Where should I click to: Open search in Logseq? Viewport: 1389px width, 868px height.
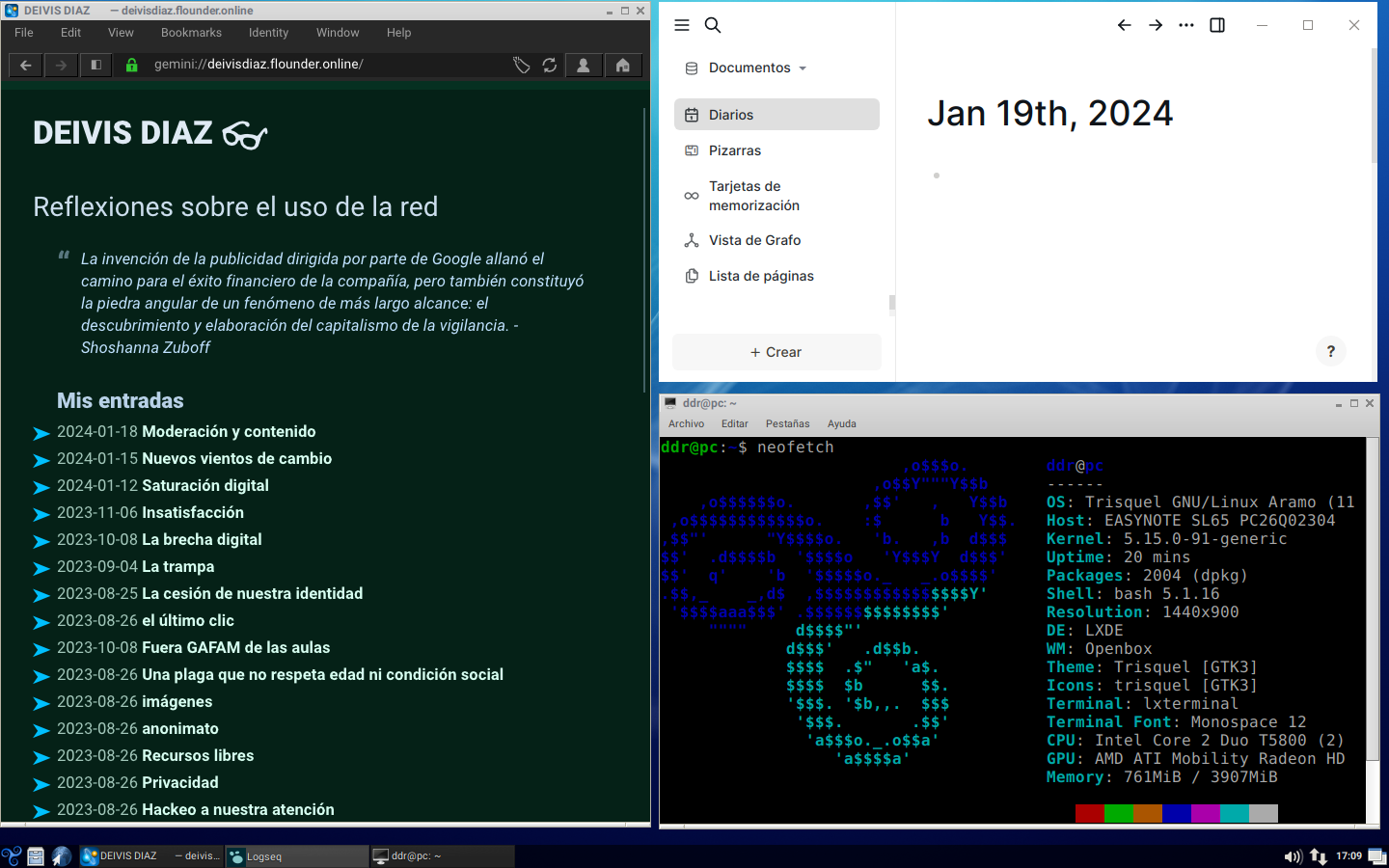click(x=713, y=25)
